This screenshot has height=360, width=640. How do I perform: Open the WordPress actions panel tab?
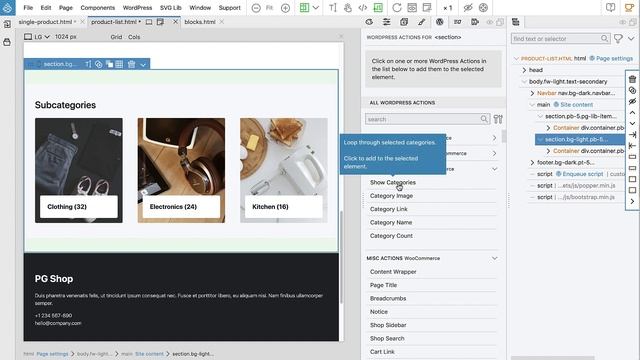pos(440,22)
